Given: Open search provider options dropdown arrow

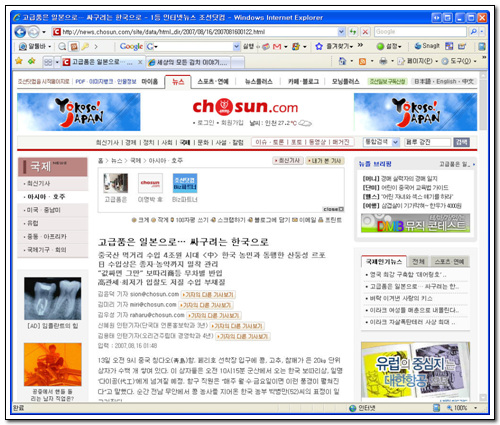Looking at the screenshot, I should pyautogui.click(x=482, y=32).
